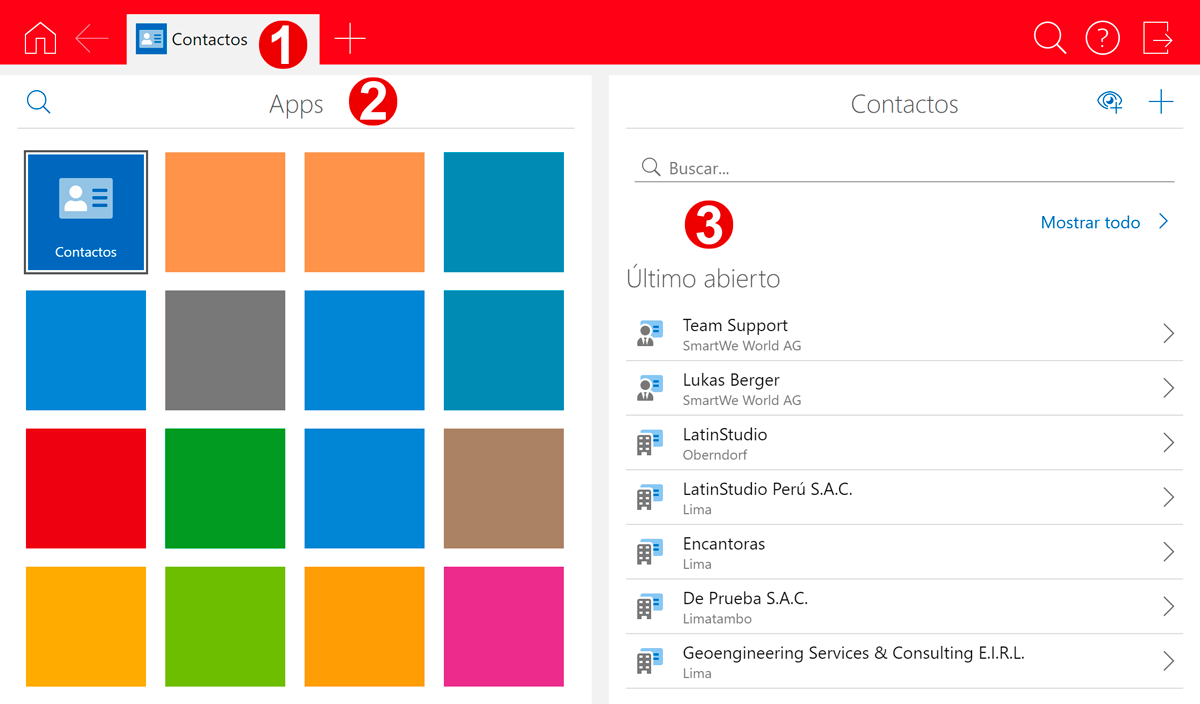Expand the Lukas Berger entry chevron
The width and height of the screenshot is (1200, 704).
pyautogui.click(x=1168, y=388)
